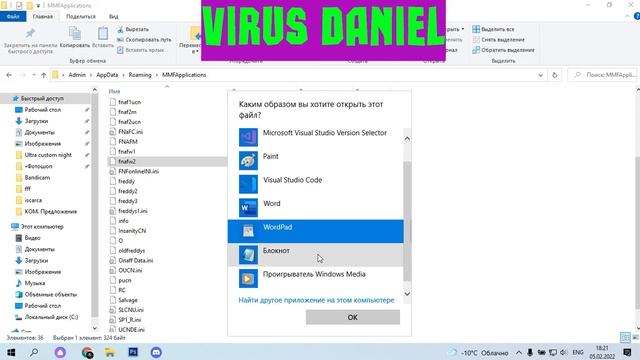
Task: Open Найти другое приложение на этом компьютере link
Action: [x=316, y=300]
